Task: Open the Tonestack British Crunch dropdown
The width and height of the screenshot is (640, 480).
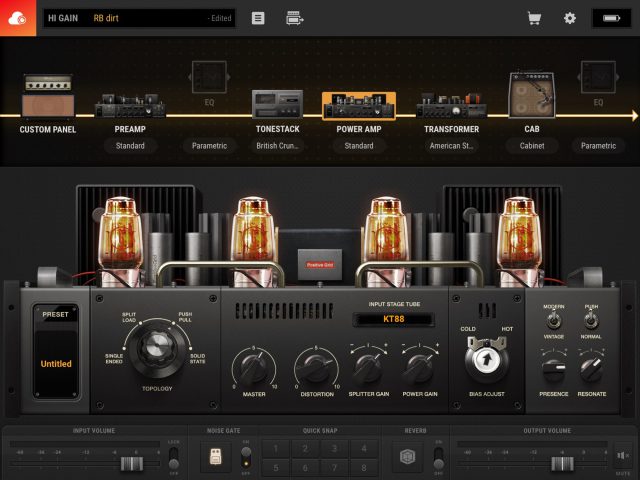Action: 277,146
